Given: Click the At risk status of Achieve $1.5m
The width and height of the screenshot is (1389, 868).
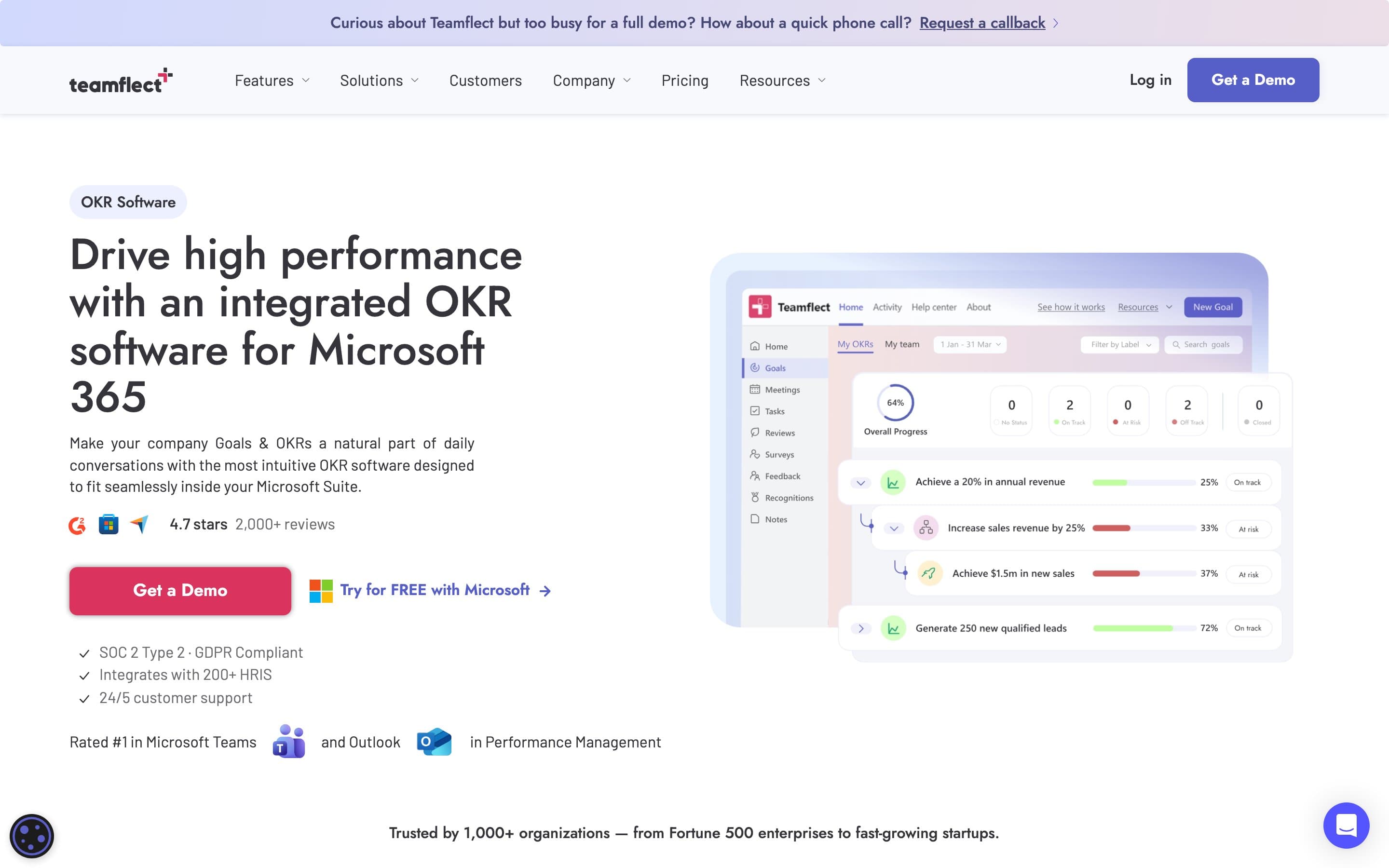Looking at the screenshot, I should tap(1248, 574).
